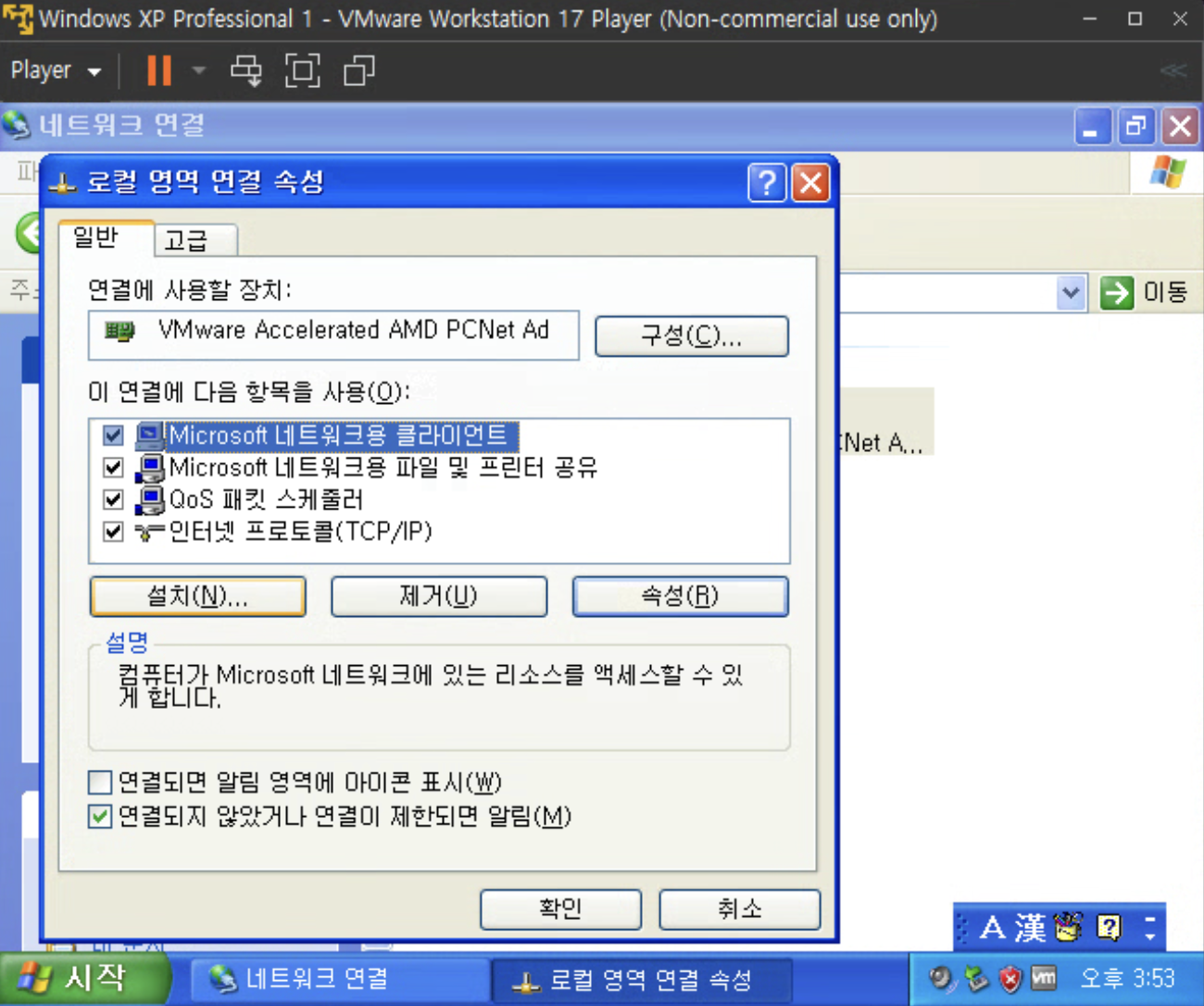Collapse VMware toolbar with double-chevron icon
Screen dimensions: 1204x1006
click(x=1173, y=70)
